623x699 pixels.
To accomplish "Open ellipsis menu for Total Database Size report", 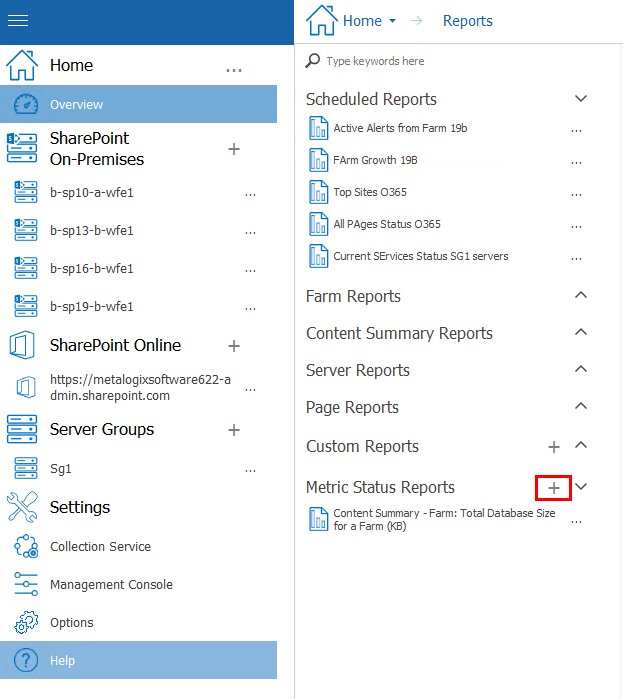I will click(x=576, y=522).
